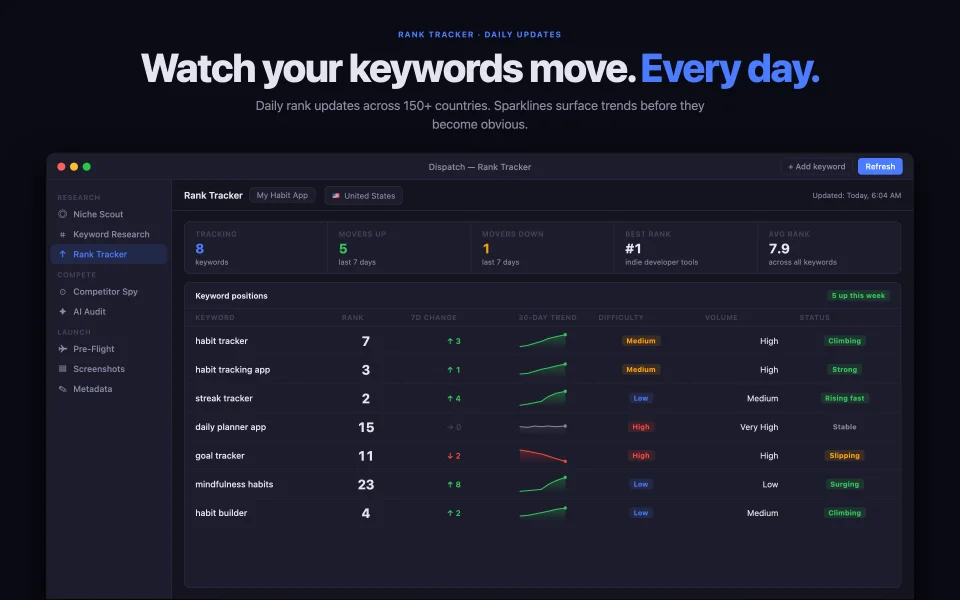Sort by Status column header
Screen dimensions: 960x600
814,318
